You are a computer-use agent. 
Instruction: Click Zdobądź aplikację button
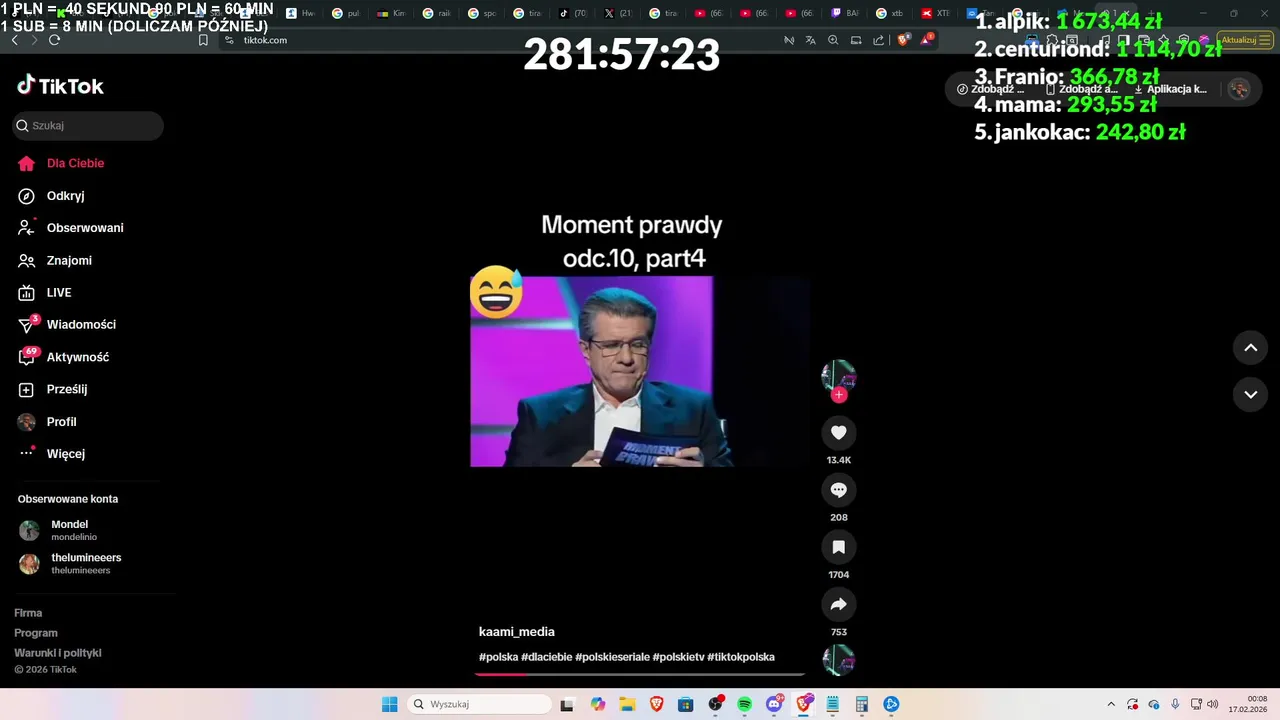tap(1082, 89)
